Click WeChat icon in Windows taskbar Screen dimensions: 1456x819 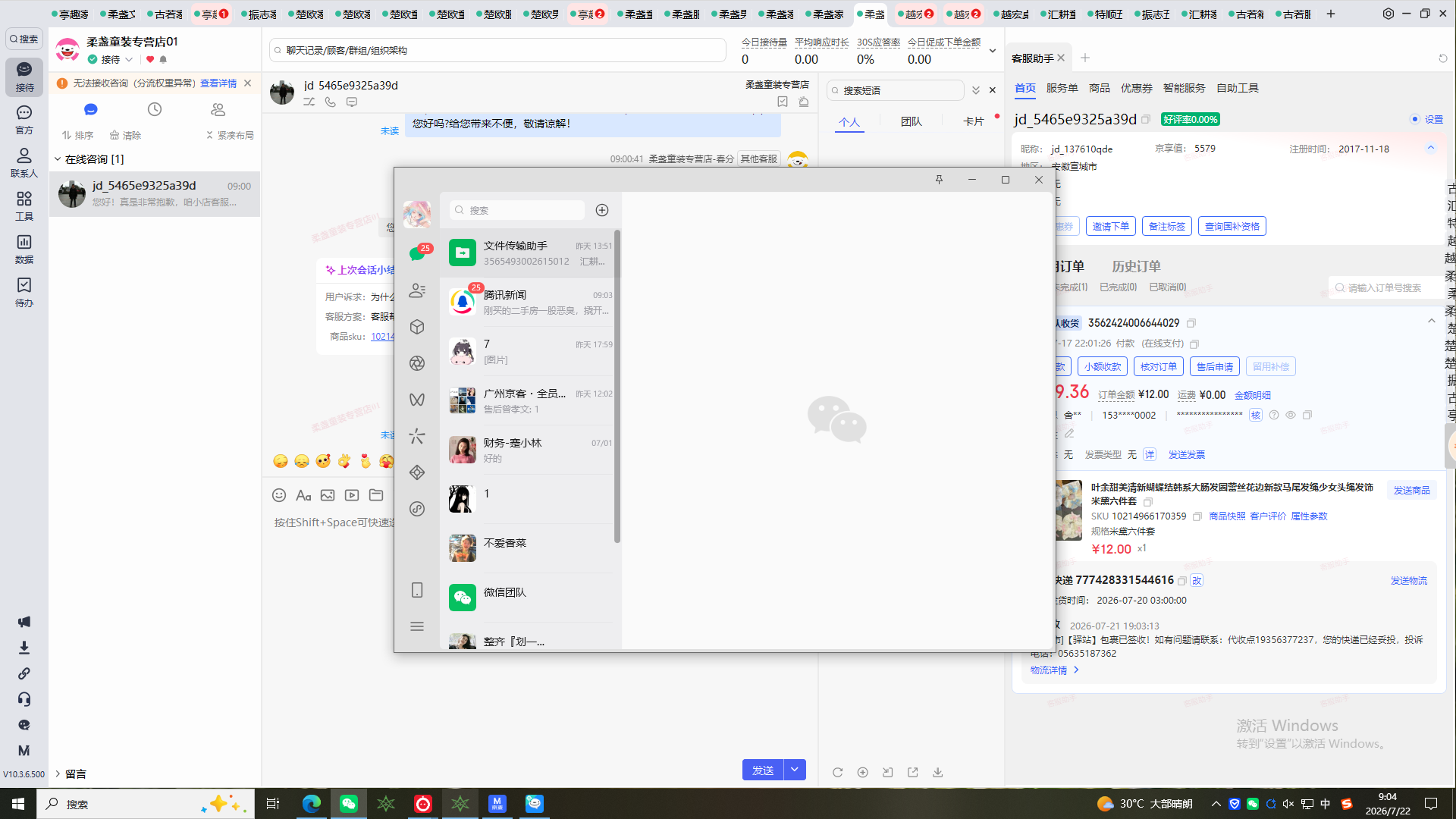click(x=349, y=804)
